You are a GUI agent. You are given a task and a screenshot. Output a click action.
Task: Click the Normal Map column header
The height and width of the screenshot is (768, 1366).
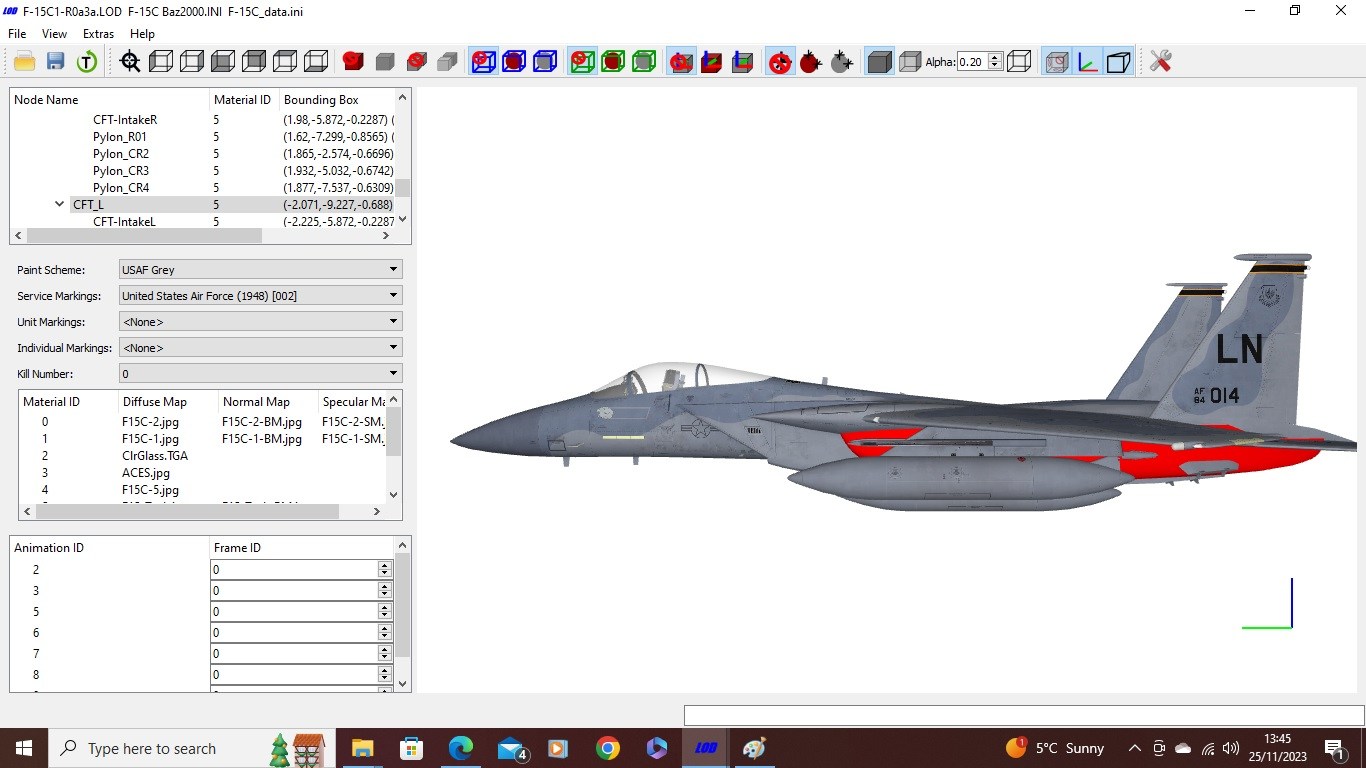[268, 402]
